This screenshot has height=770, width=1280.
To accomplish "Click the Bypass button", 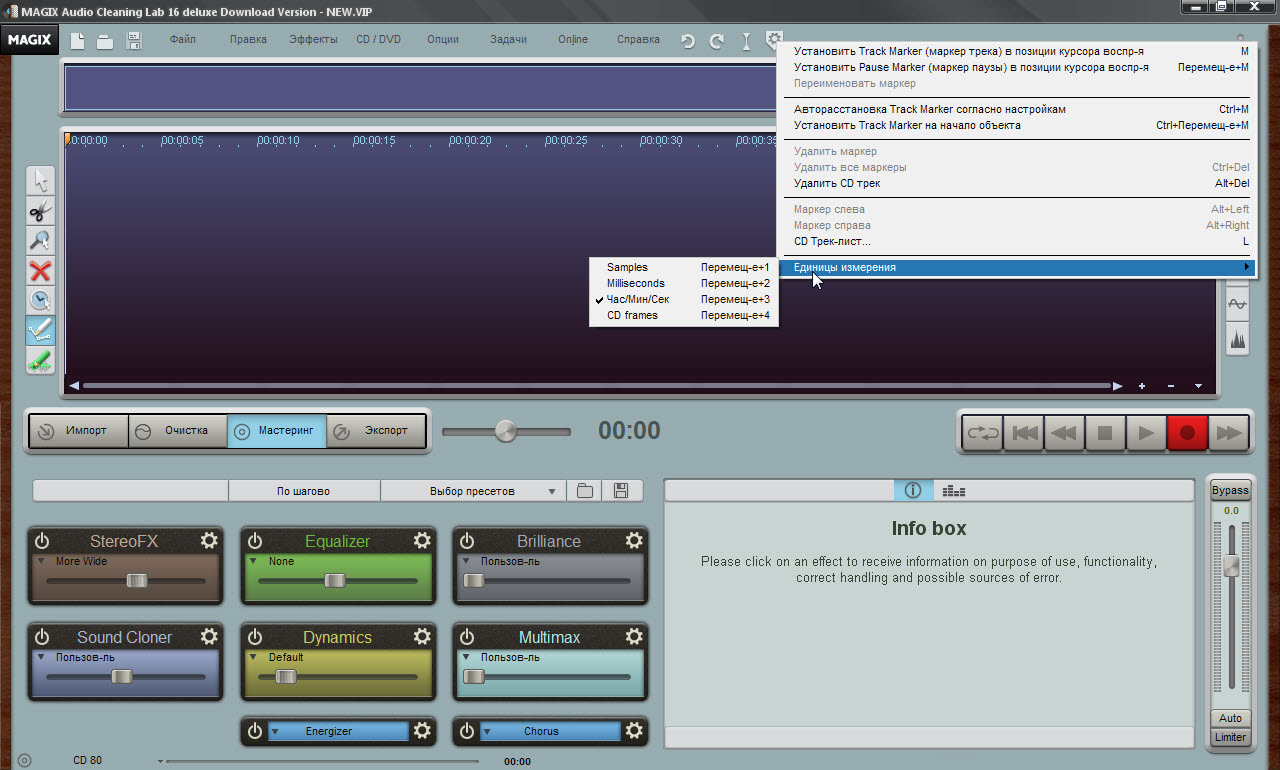I will click(x=1230, y=490).
